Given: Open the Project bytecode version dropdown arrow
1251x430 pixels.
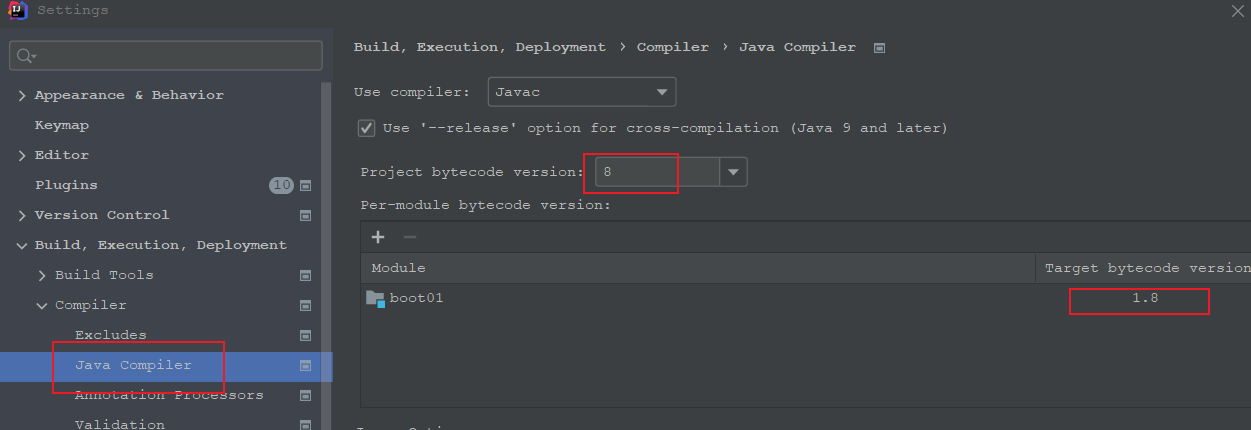Looking at the screenshot, I should click(x=734, y=172).
